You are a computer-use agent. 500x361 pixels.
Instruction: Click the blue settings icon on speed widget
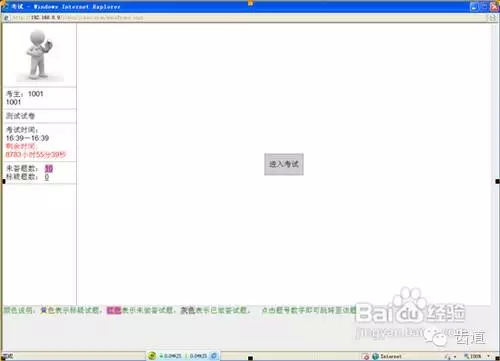tap(214, 356)
